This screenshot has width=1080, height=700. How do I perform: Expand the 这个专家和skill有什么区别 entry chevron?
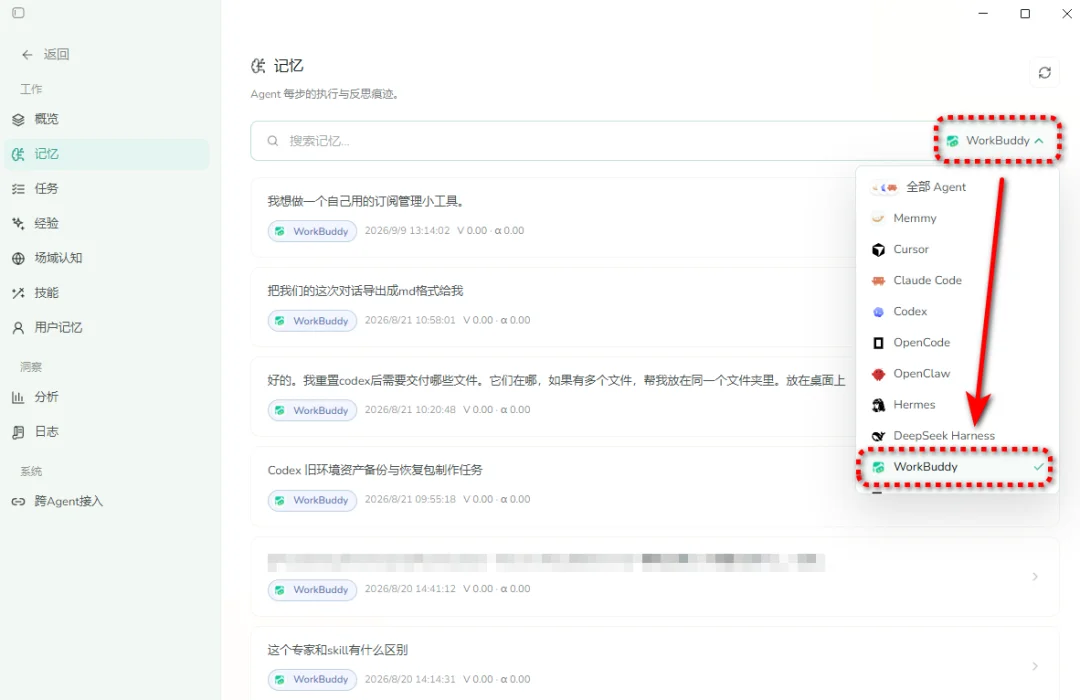click(1035, 666)
